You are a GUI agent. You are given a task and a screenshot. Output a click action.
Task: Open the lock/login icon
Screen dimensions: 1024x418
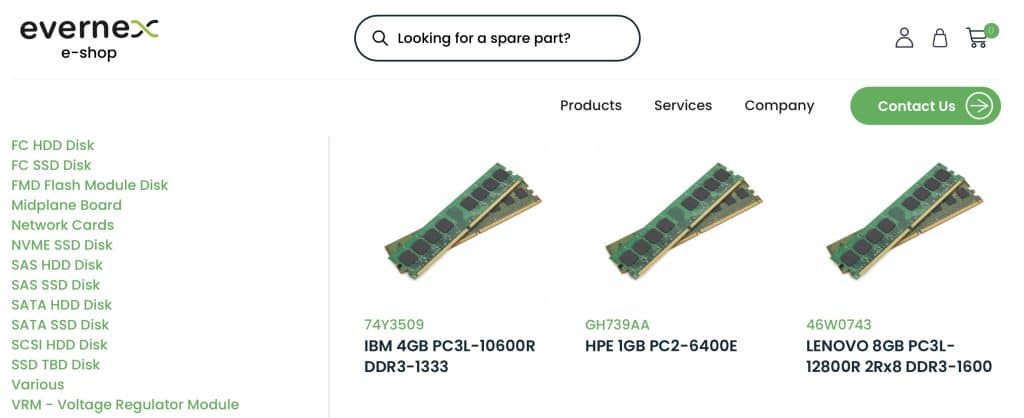click(x=940, y=38)
